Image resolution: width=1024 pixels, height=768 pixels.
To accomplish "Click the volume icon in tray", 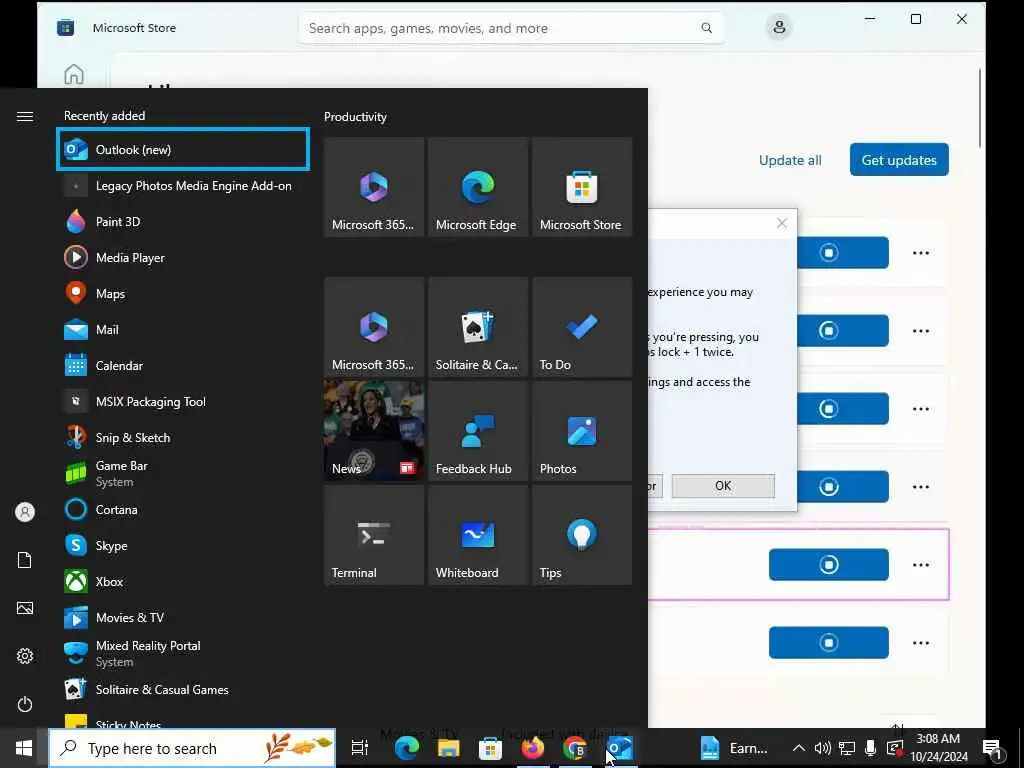I will [822, 748].
